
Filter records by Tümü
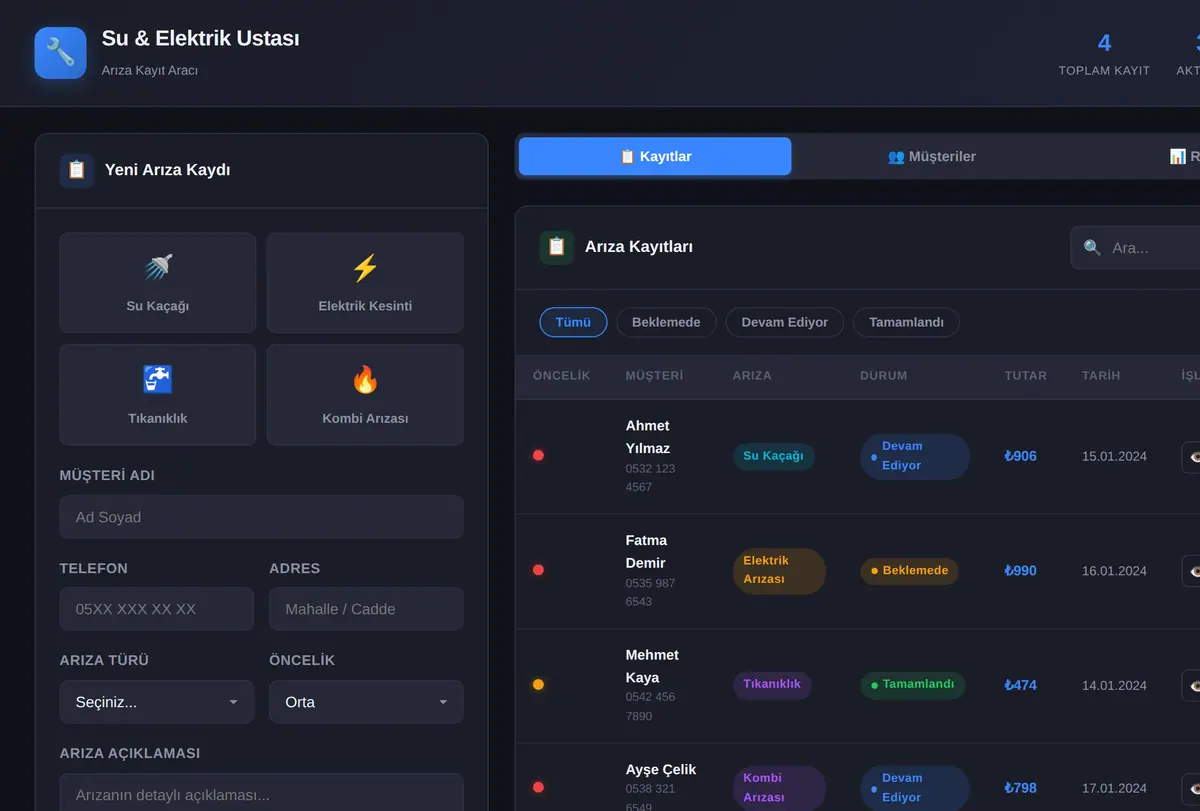pyautogui.click(x=573, y=322)
